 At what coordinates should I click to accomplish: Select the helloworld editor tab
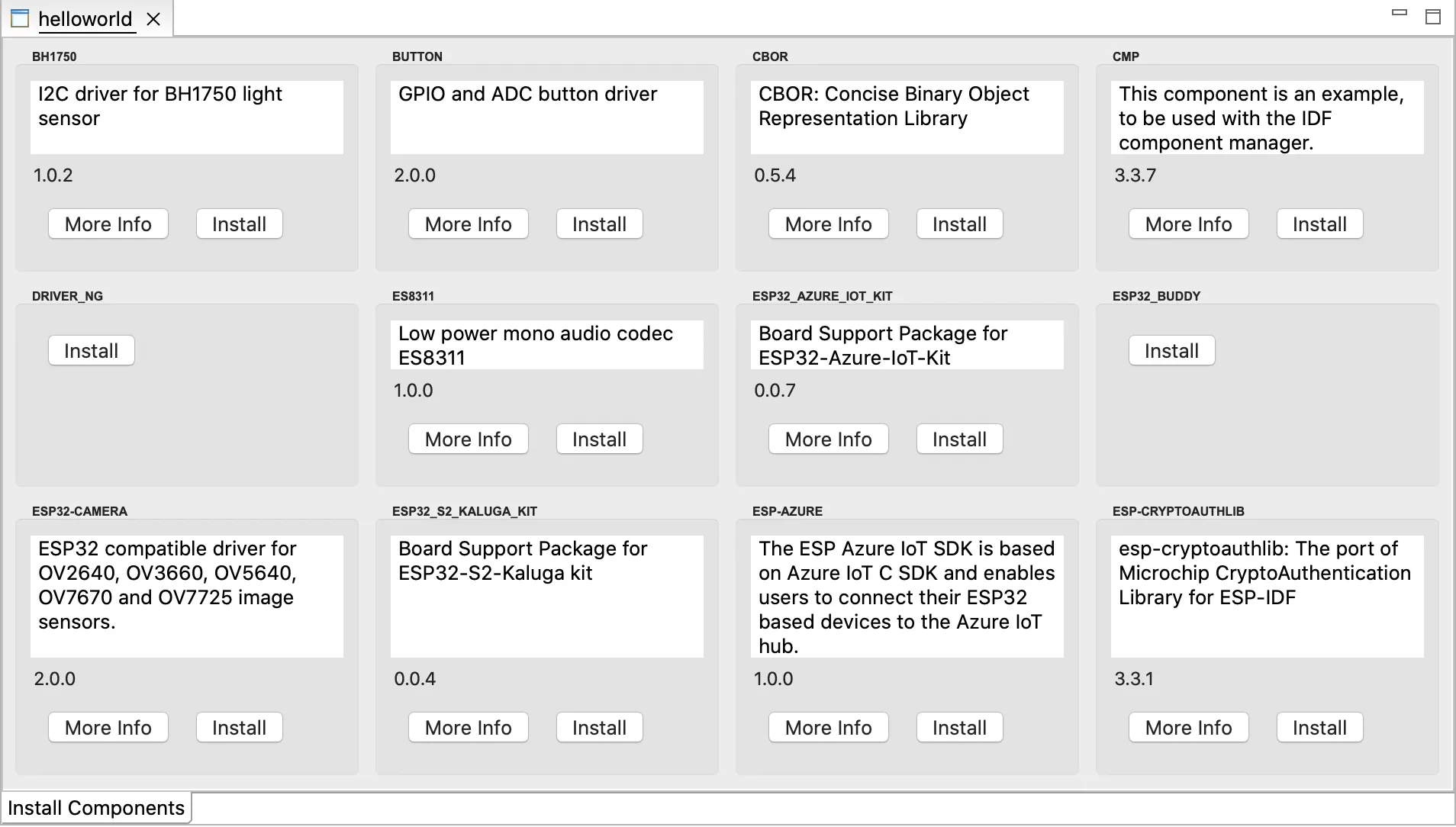pos(85,19)
